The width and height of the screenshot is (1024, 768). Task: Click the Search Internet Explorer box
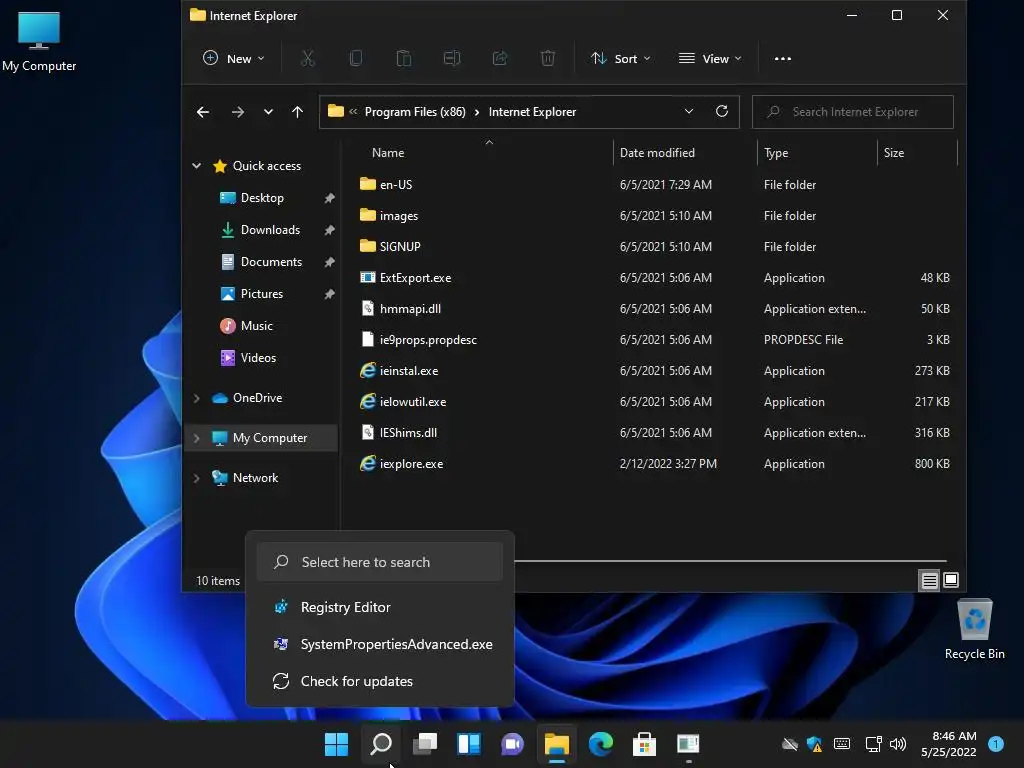coord(853,112)
